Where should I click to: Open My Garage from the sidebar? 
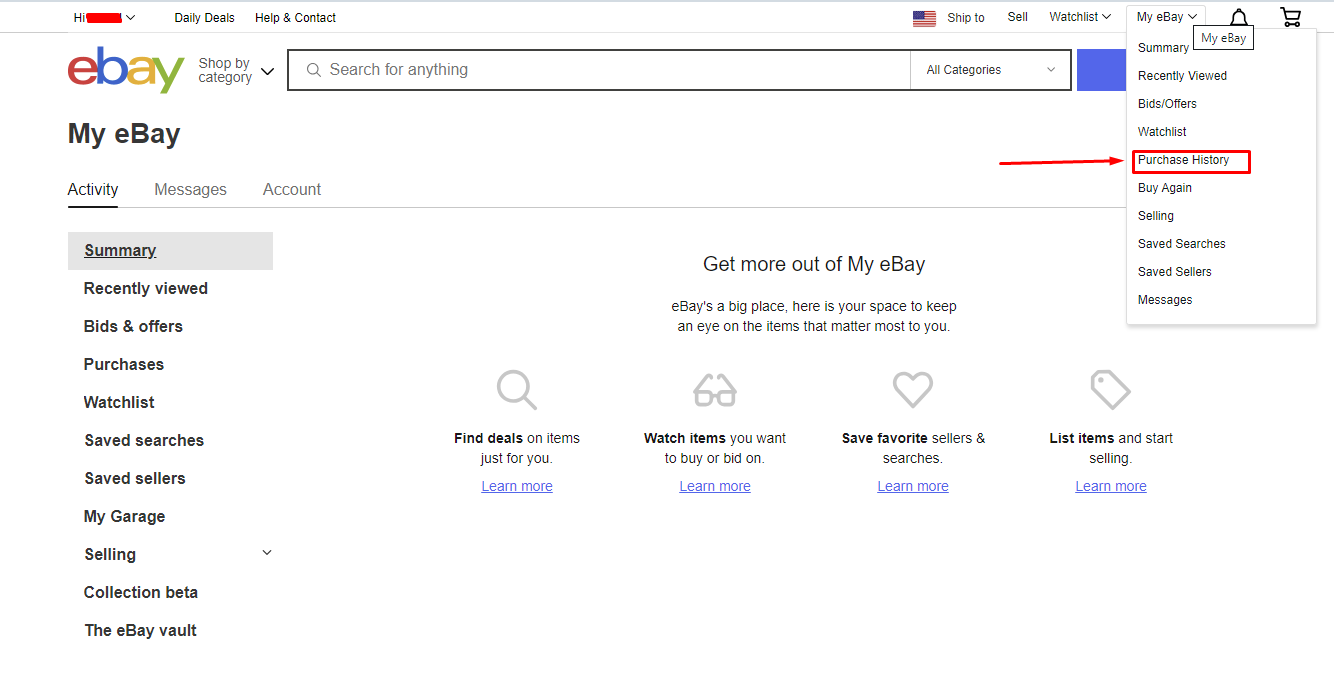tap(124, 516)
